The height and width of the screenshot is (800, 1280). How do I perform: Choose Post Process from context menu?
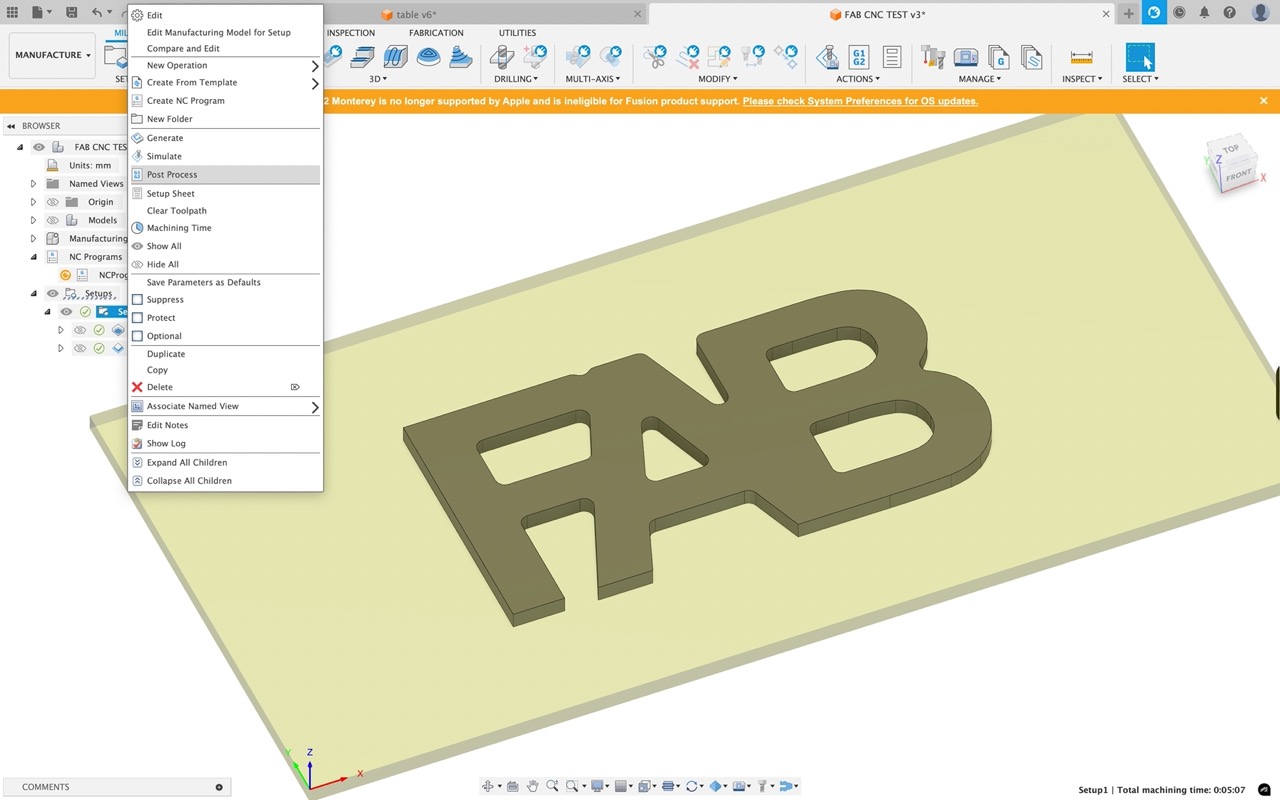pos(225,174)
